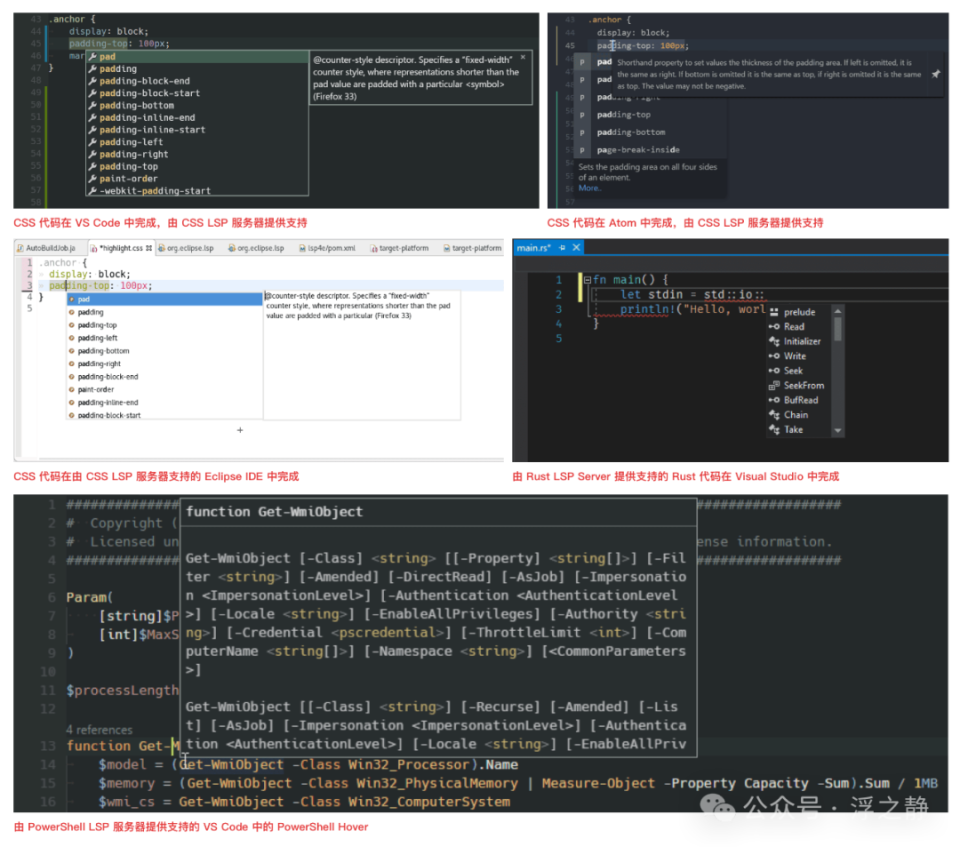Click 'Measure-Object' in the PowerShell code

tap(598, 783)
